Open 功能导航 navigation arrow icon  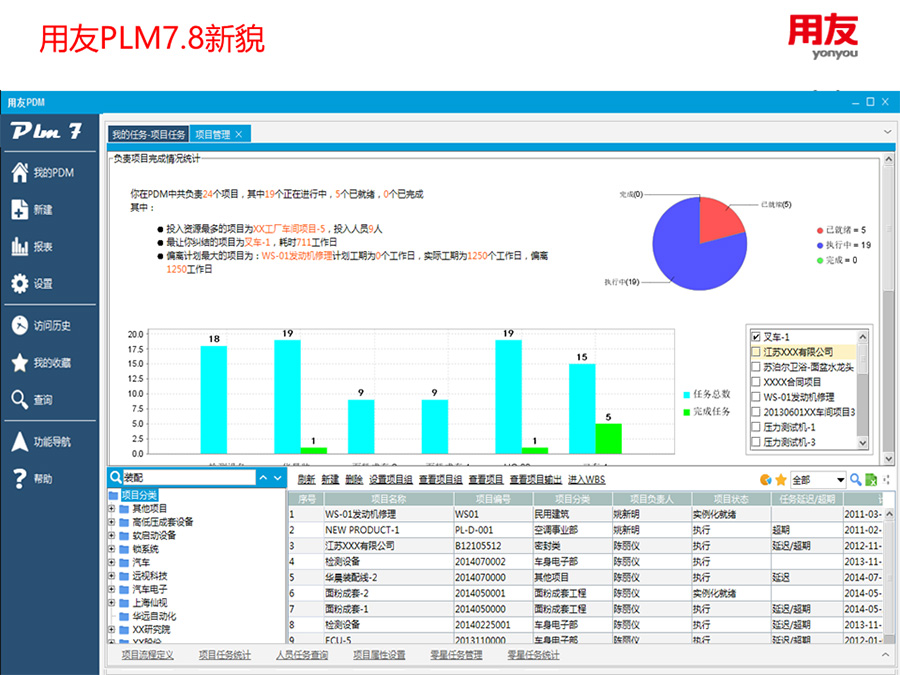(20, 441)
